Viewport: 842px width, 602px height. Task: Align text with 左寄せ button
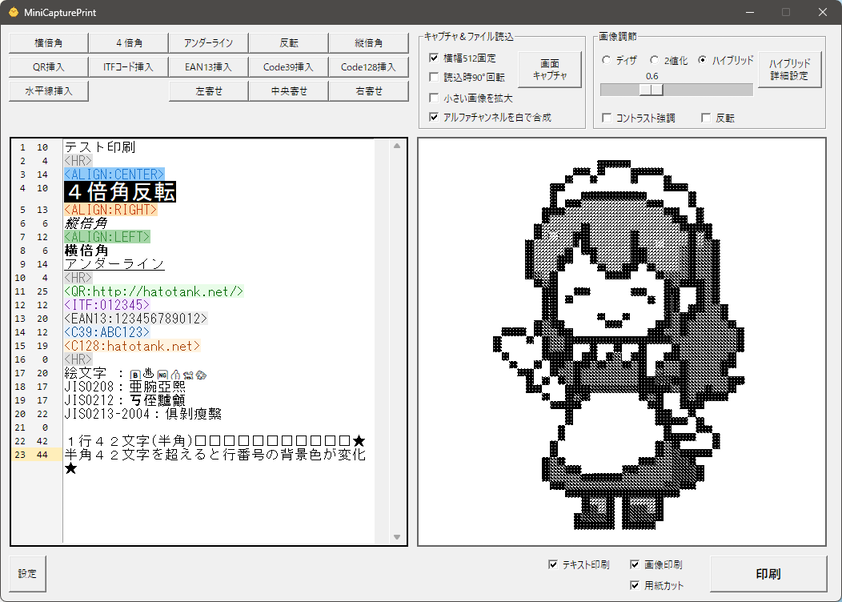(208, 91)
